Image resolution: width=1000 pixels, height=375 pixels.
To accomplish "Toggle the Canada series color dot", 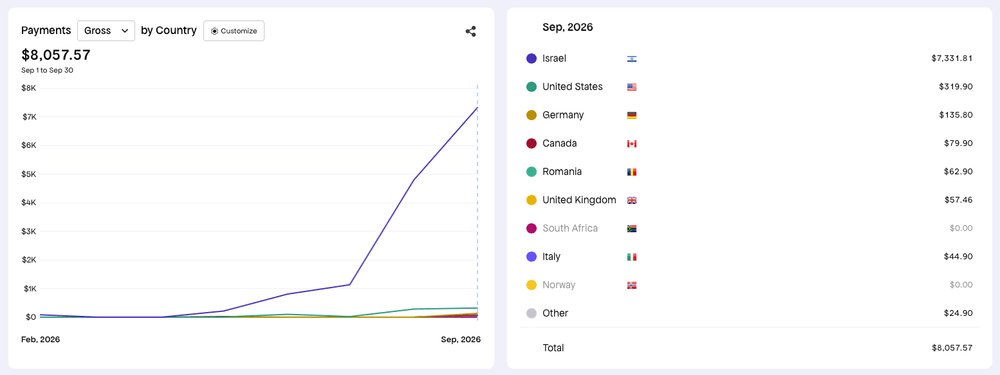I will tap(531, 143).
